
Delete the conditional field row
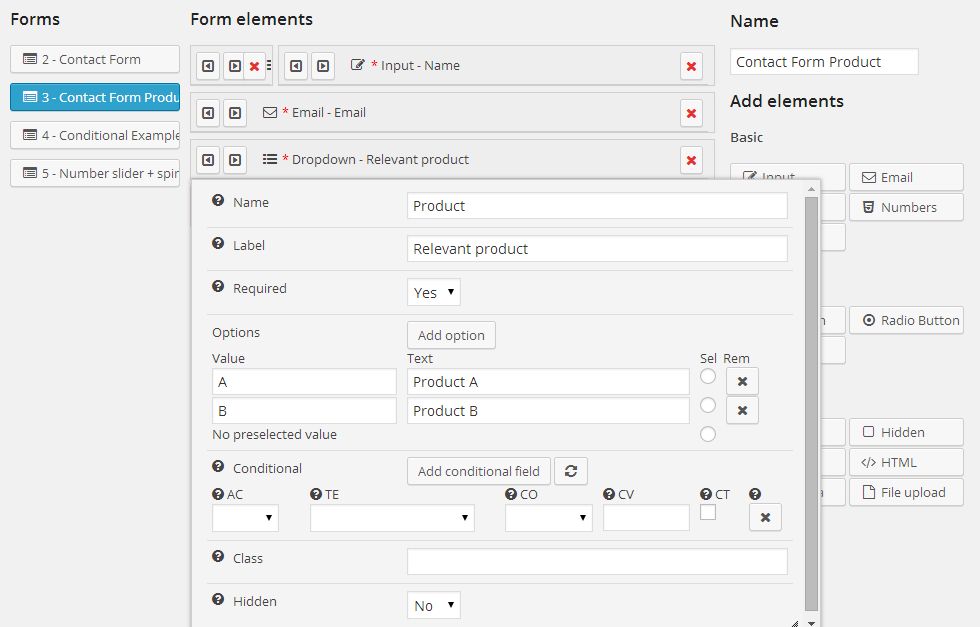765,517
